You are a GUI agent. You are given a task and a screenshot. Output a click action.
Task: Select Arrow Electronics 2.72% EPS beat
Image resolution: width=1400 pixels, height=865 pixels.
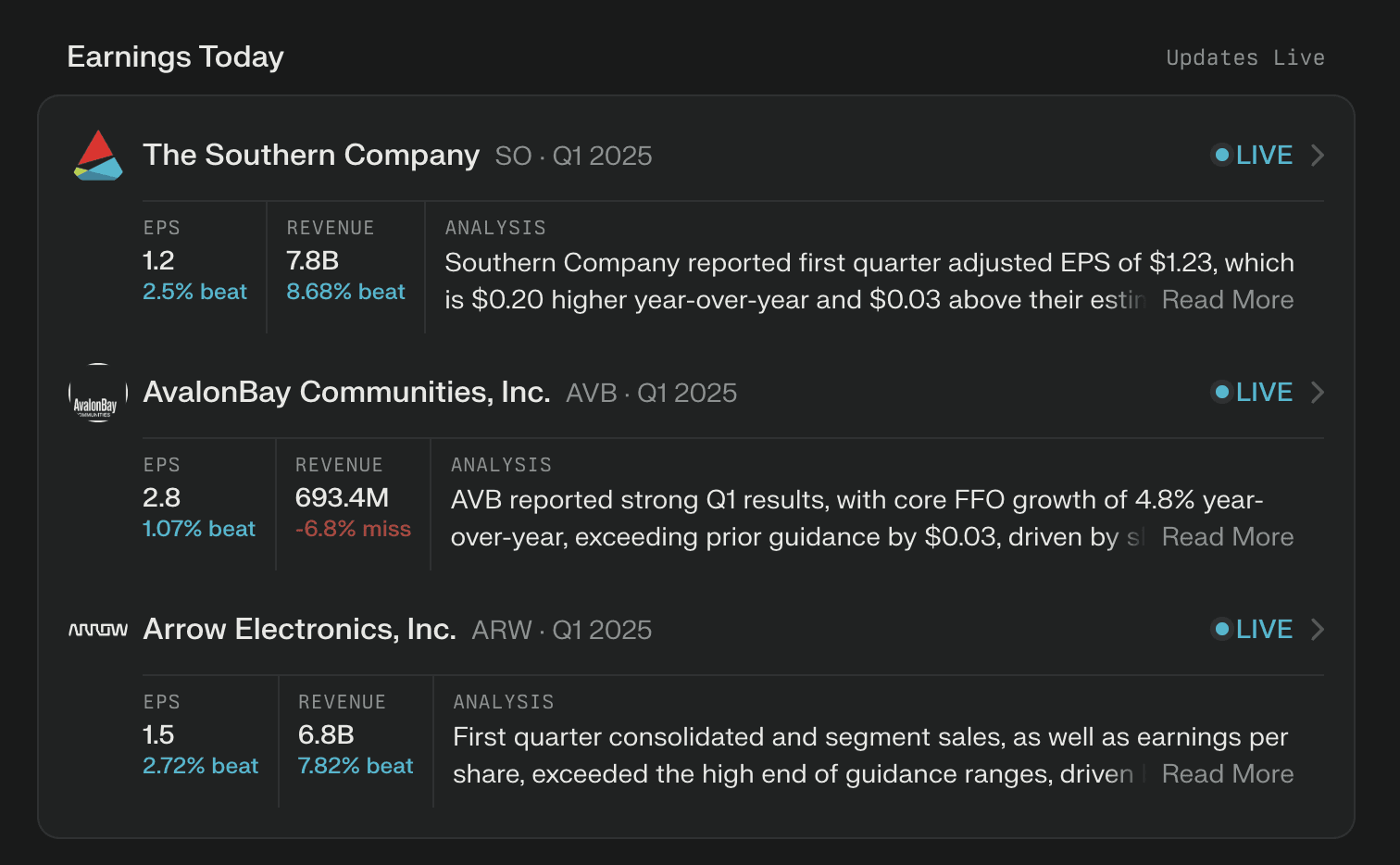click(x=200, y=766)
